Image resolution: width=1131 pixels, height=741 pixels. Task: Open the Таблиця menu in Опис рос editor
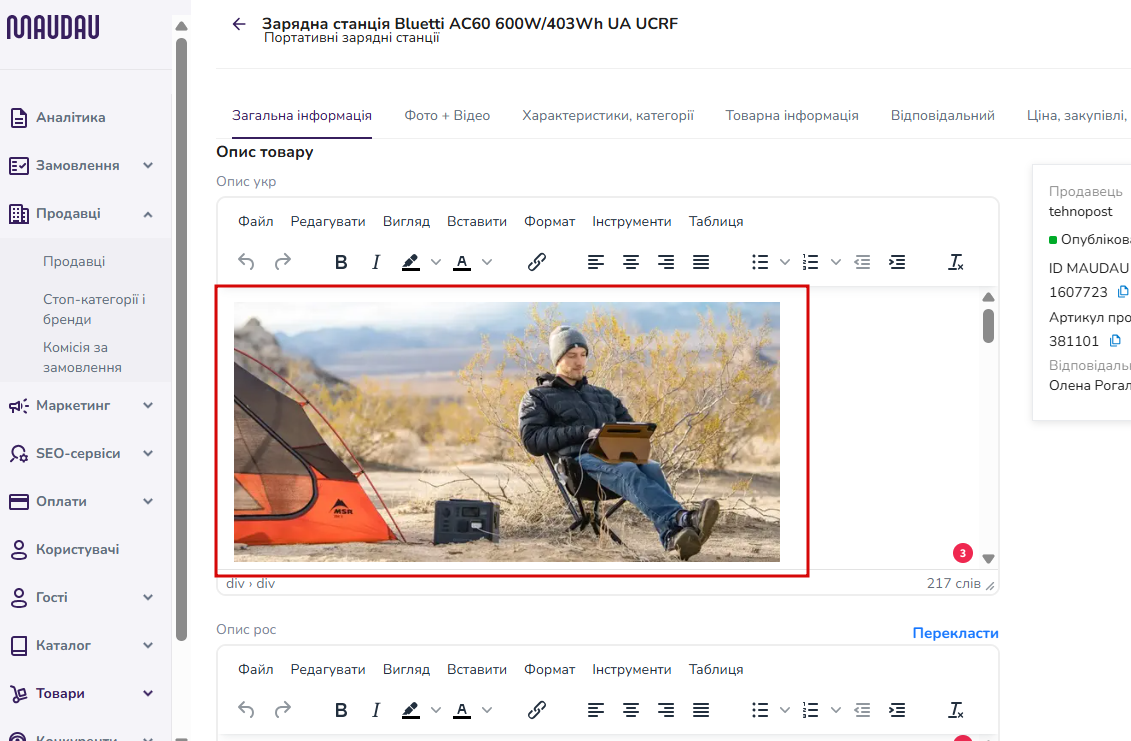coord(716,670)
